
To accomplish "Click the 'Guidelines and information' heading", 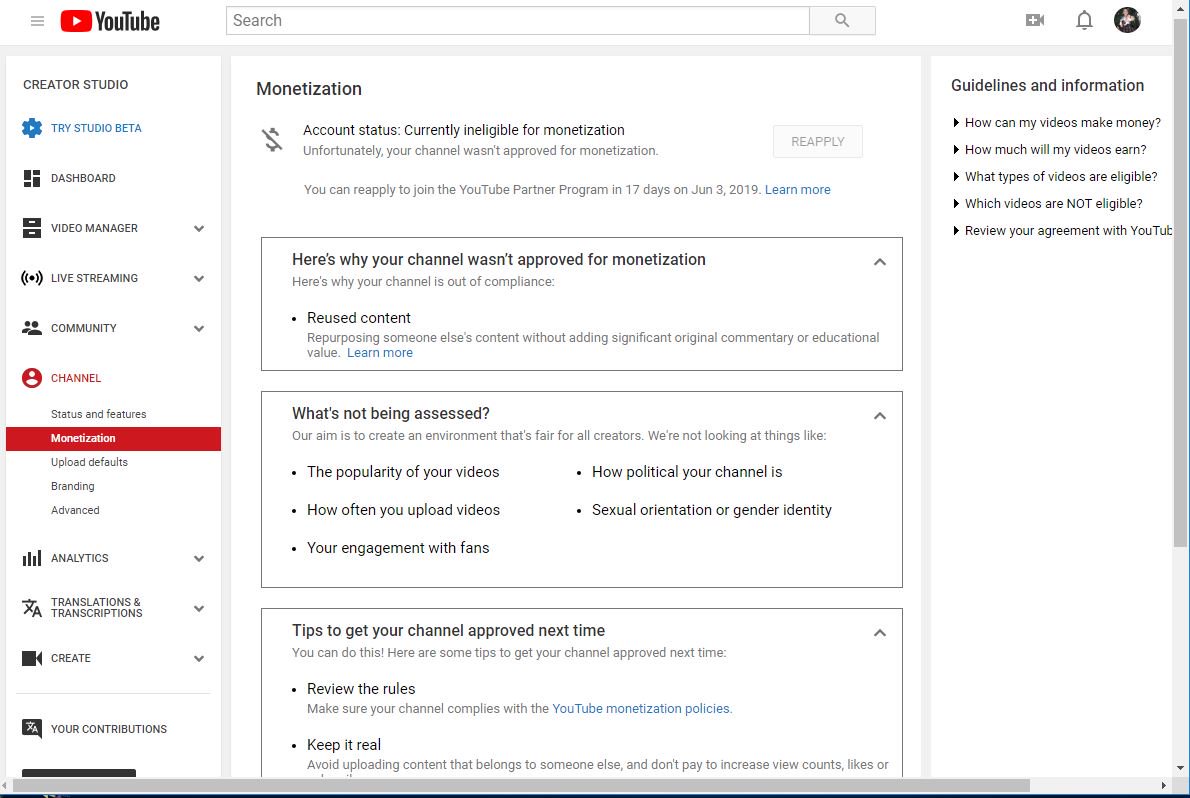I will 1047,86.
